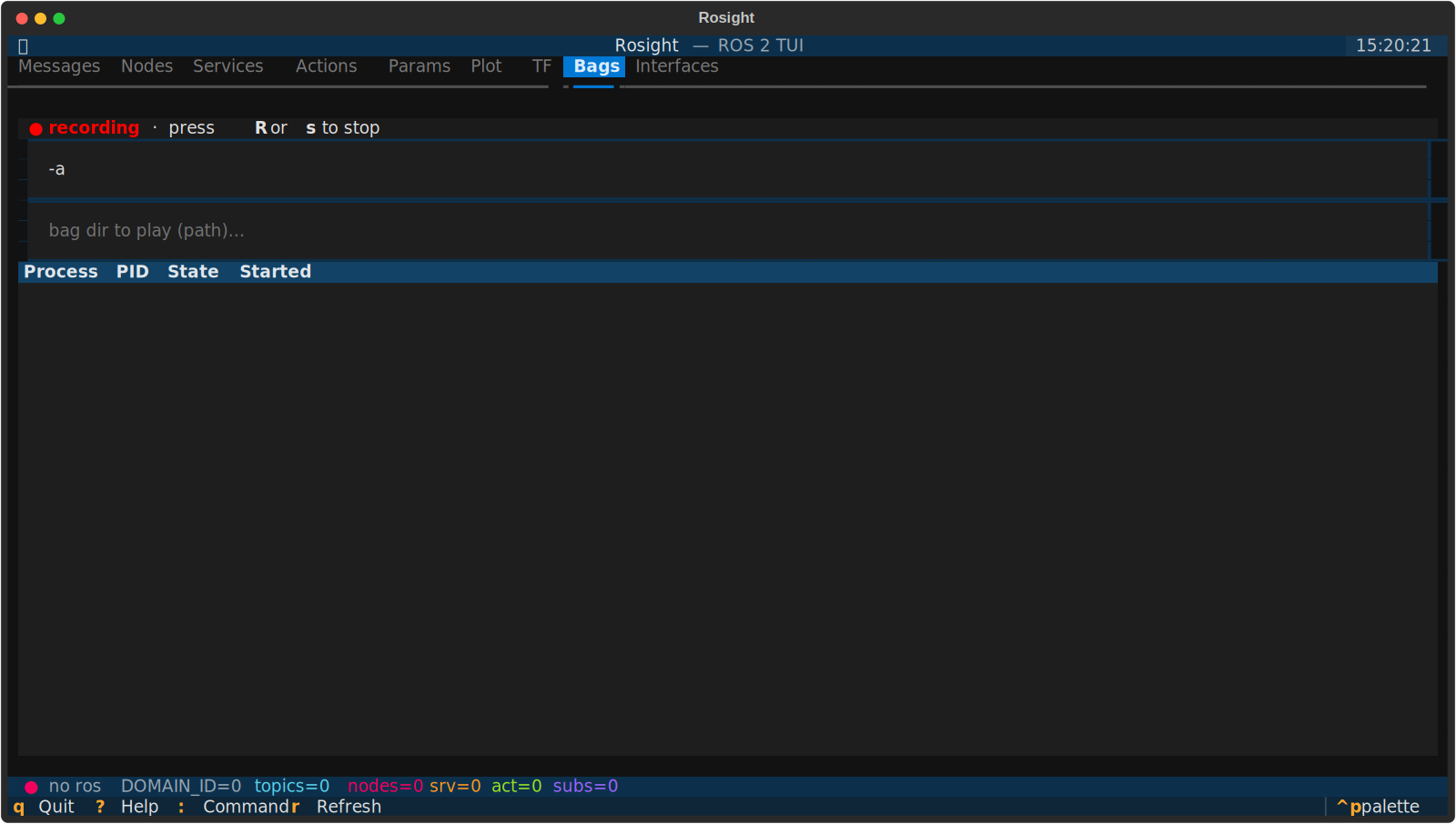Click the PID column header

coord(132,272)
